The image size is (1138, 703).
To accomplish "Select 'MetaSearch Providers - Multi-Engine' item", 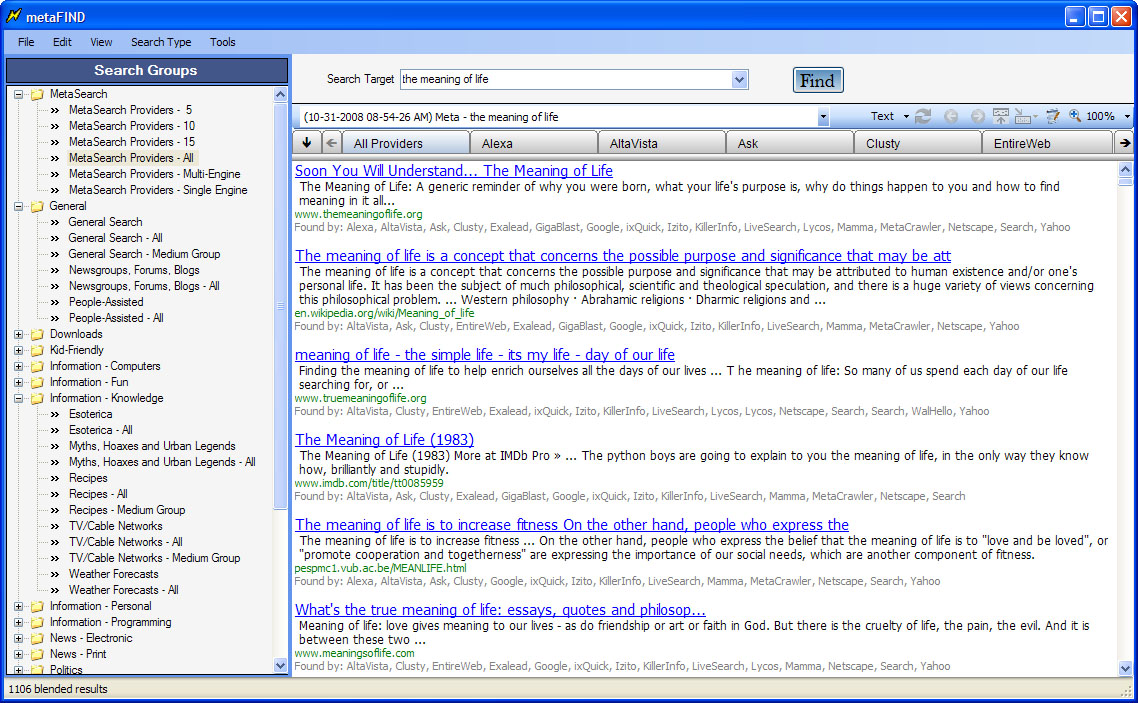I will pos(155,174).
